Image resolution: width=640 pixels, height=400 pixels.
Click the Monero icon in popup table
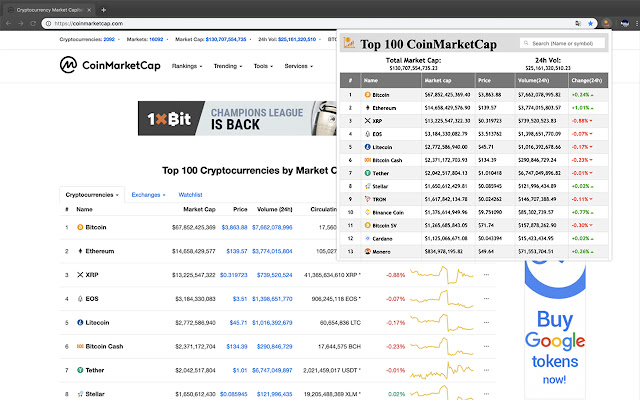pyautogui.click(x=367, y=251)
